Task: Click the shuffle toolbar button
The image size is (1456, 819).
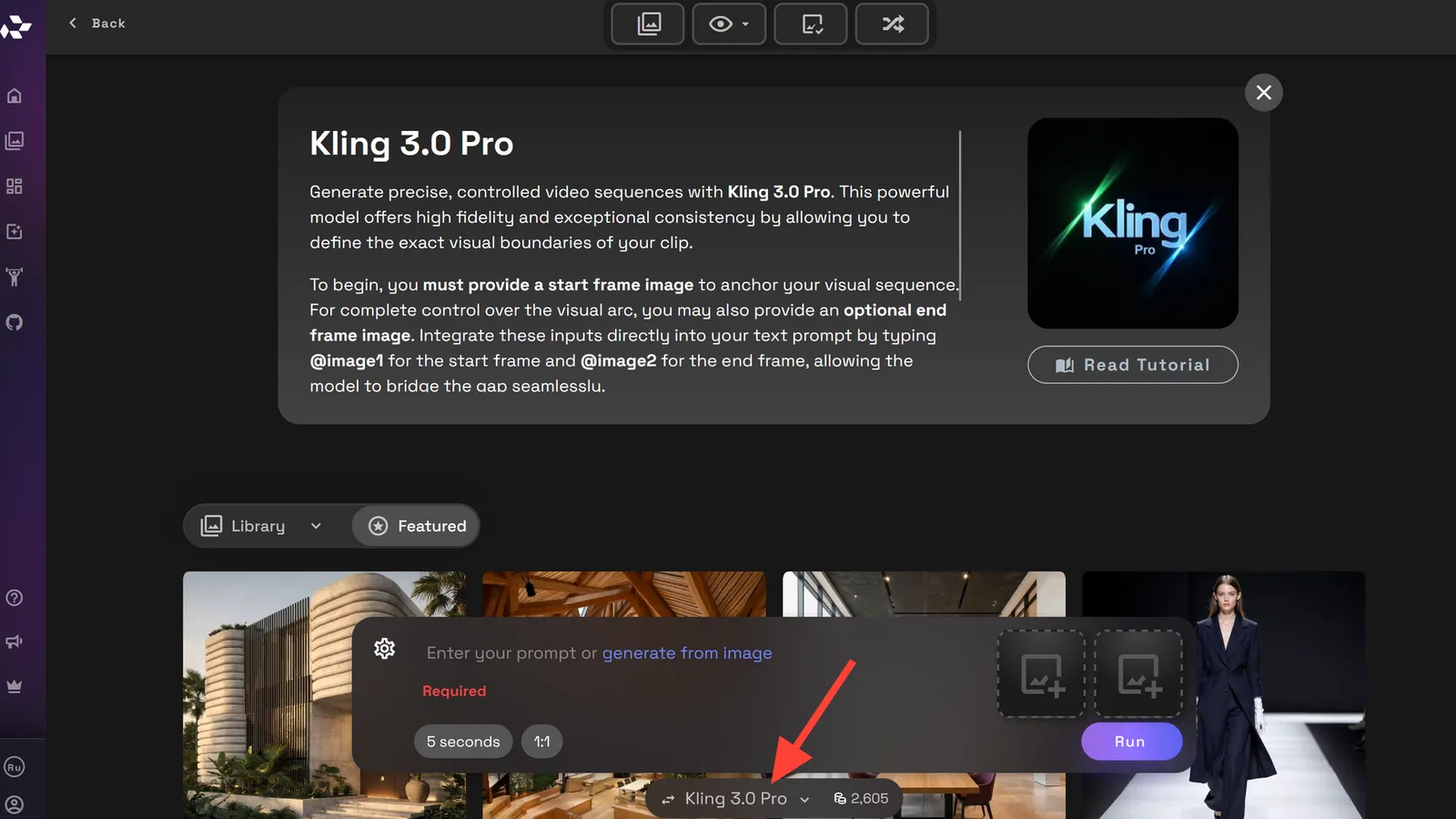Action: pyautogui.click(x=892, y=24)
